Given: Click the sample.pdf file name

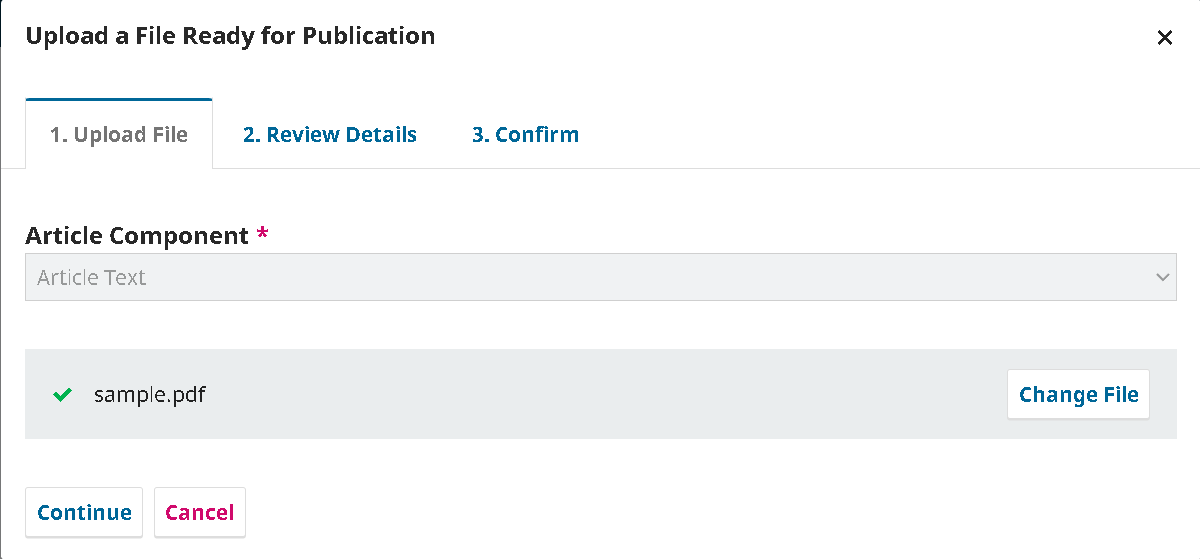Looking at the screenshot, I should tap(150, 395).
